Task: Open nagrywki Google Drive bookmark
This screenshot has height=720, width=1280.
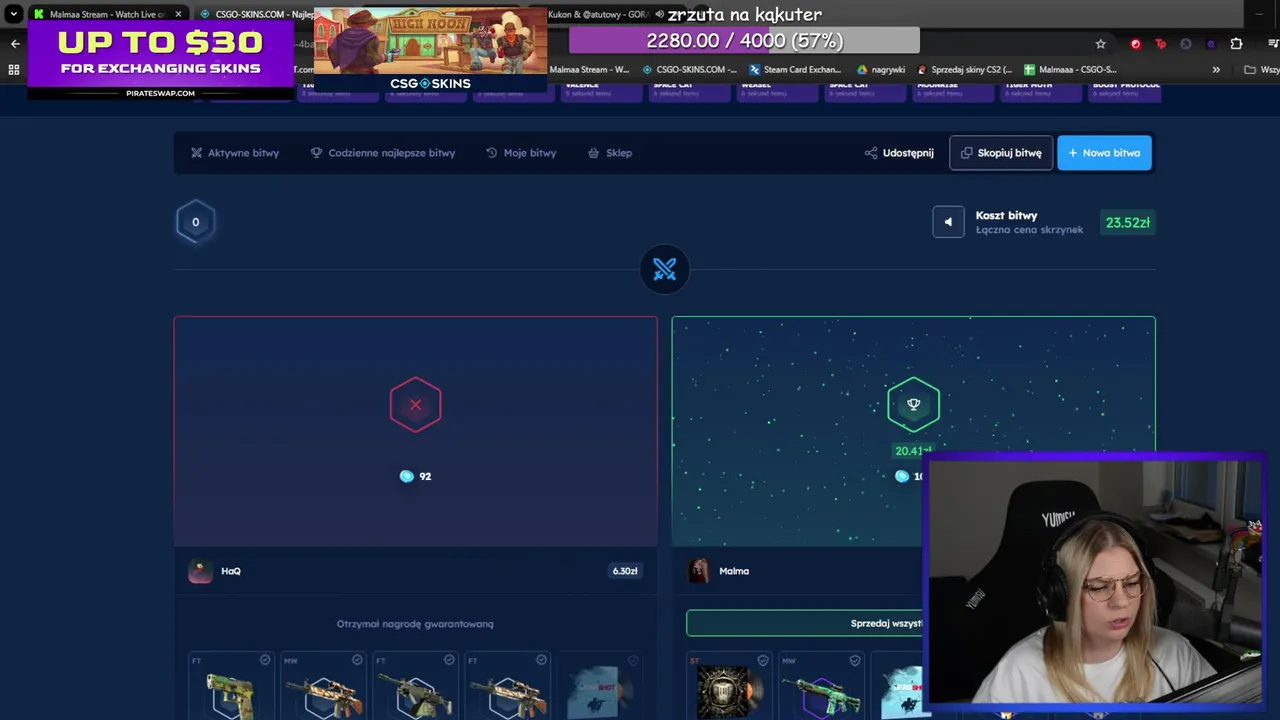Action: (x=881, y=70)
